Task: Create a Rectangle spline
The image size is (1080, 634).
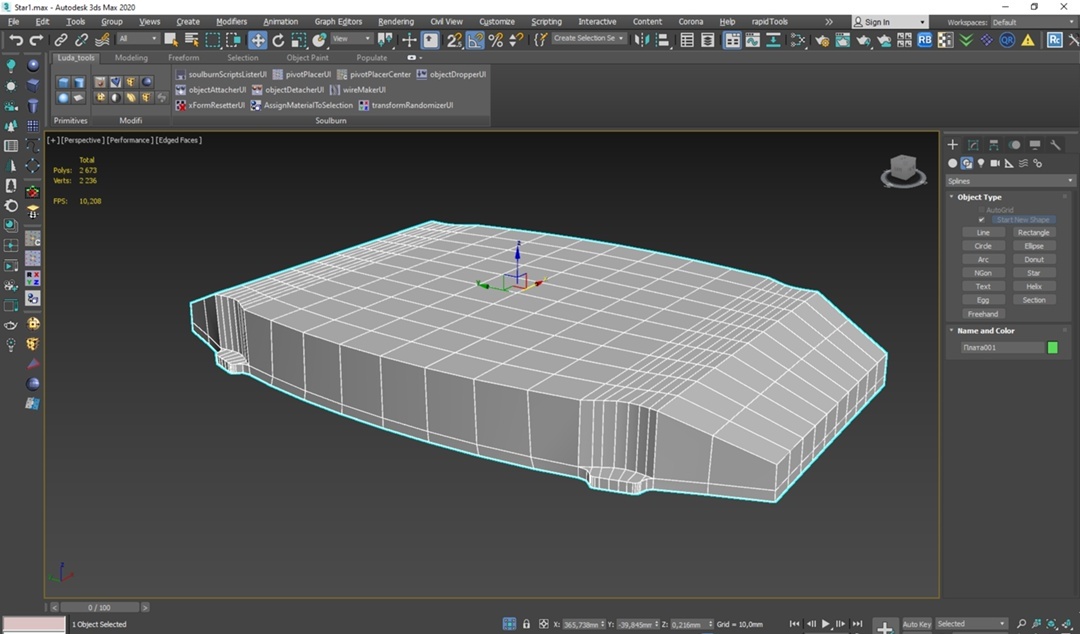Action: pos(1034,233)
